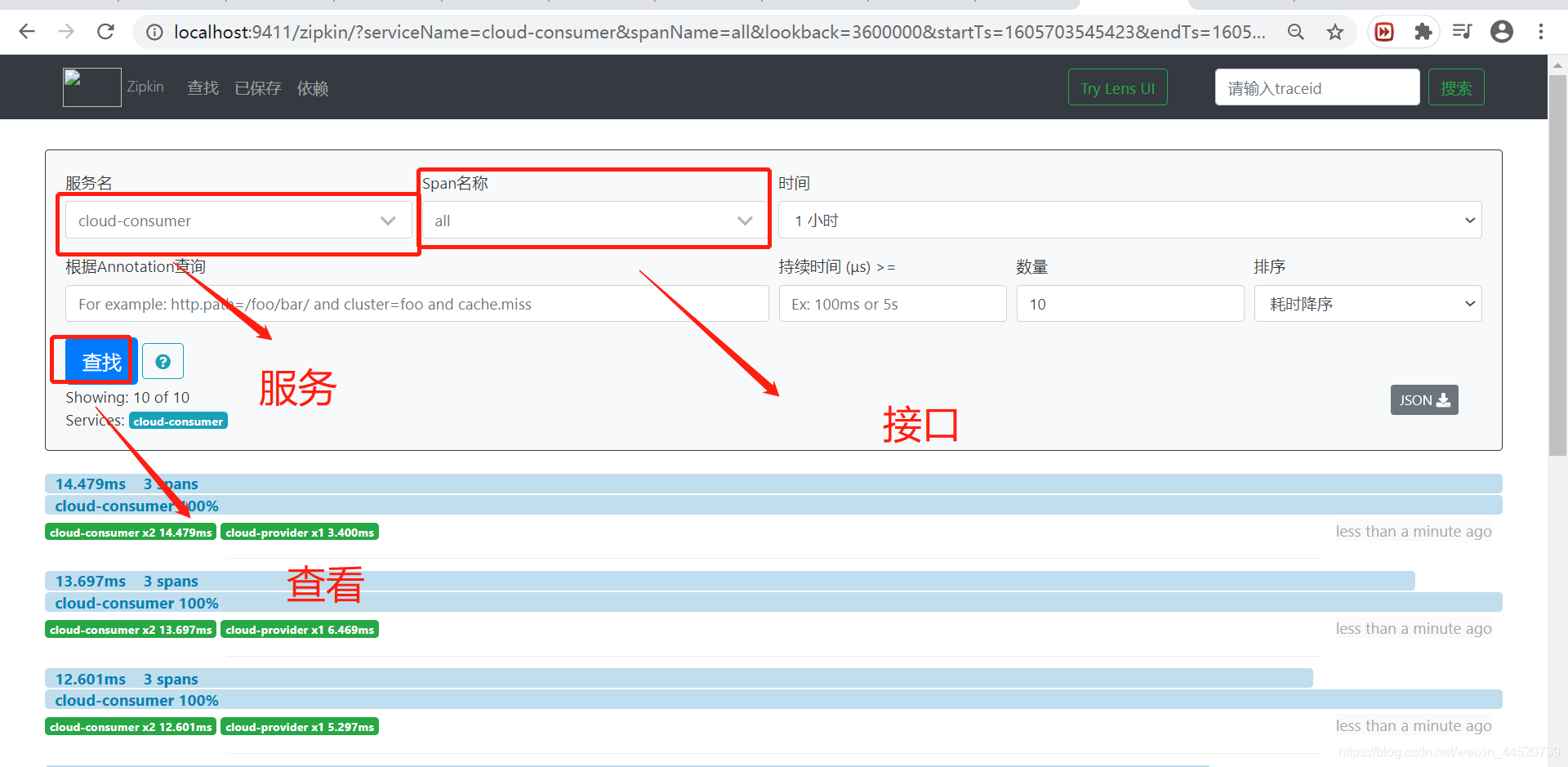Switch to the 已保存 navigation tab
Viewport: 1568px width, 767px height.
click(x=258, y=87)
